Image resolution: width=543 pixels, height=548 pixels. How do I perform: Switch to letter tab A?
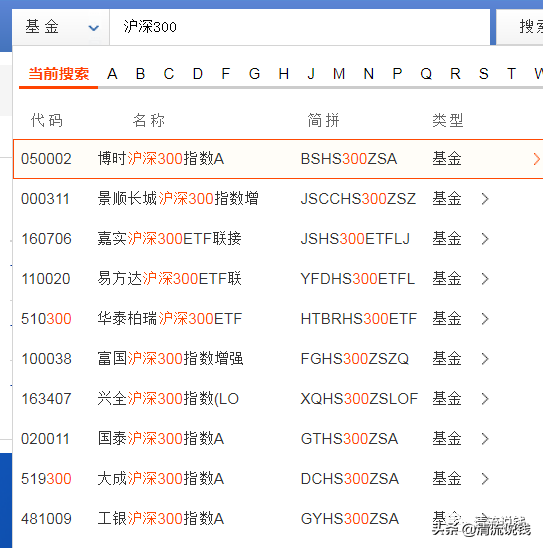pyautogui.click(x=112, y=74)
